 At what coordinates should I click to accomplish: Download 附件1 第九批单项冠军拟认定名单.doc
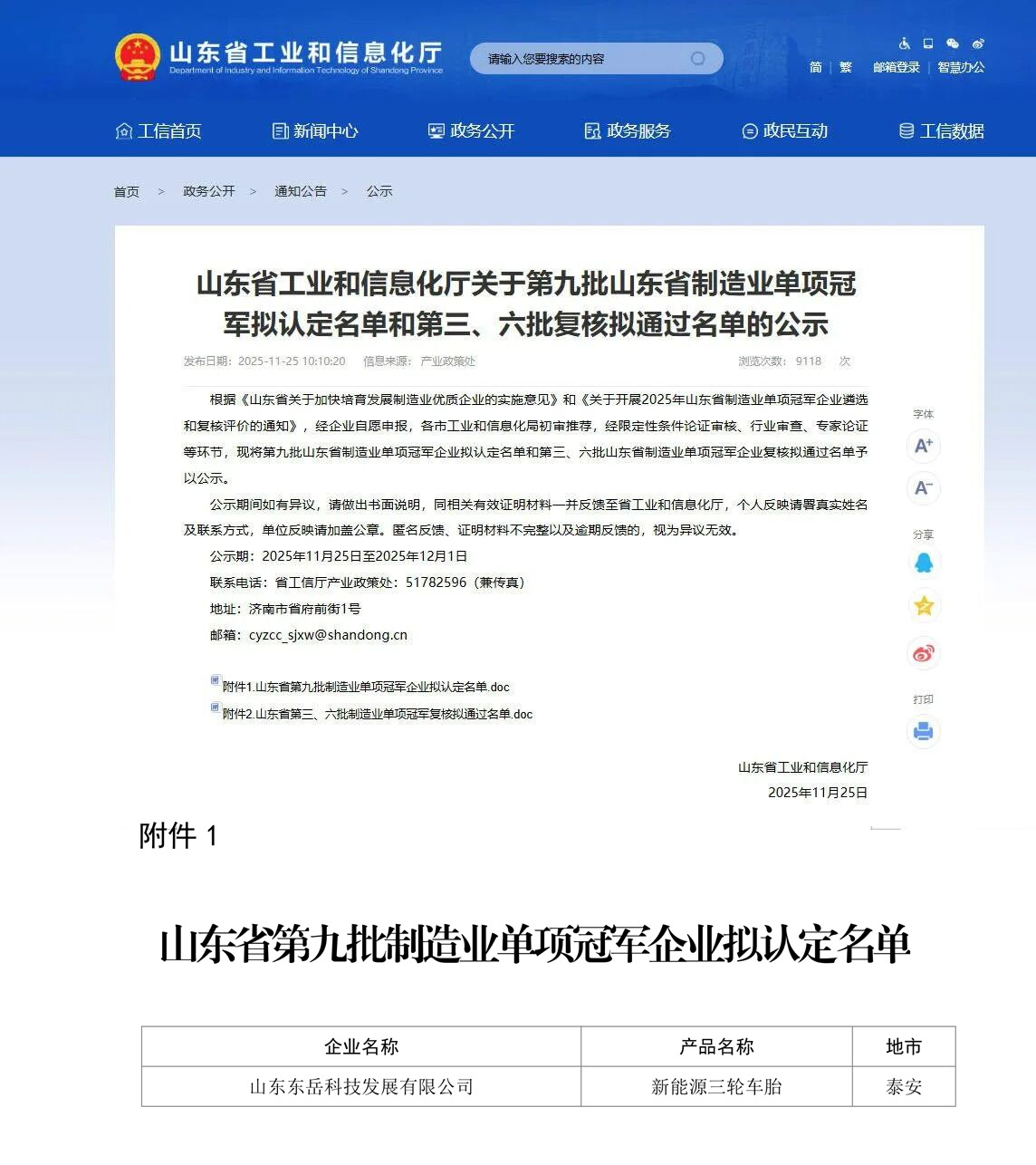[366, 687]
